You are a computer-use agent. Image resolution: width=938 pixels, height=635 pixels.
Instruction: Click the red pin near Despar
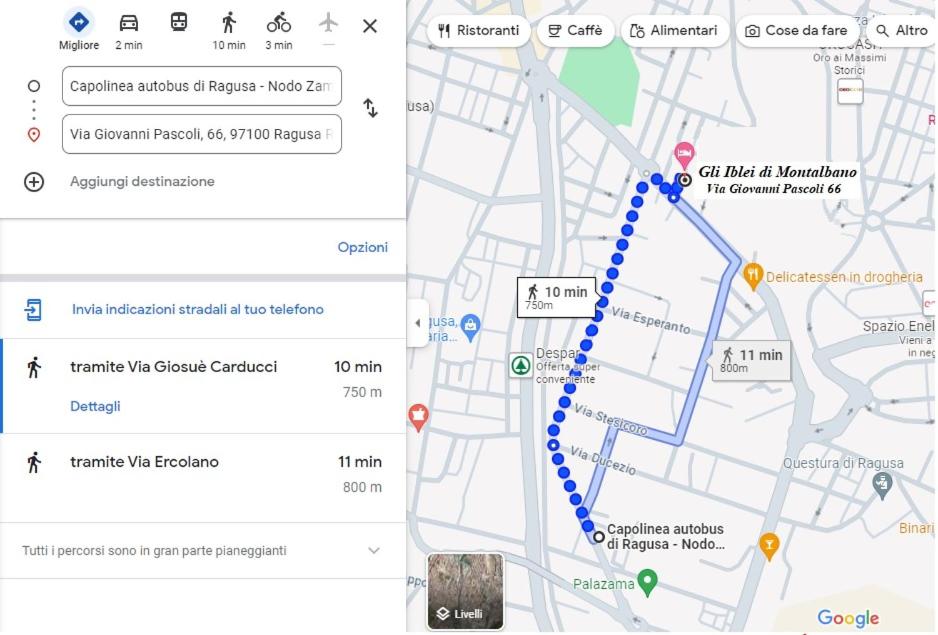click(x=418, y=417)
